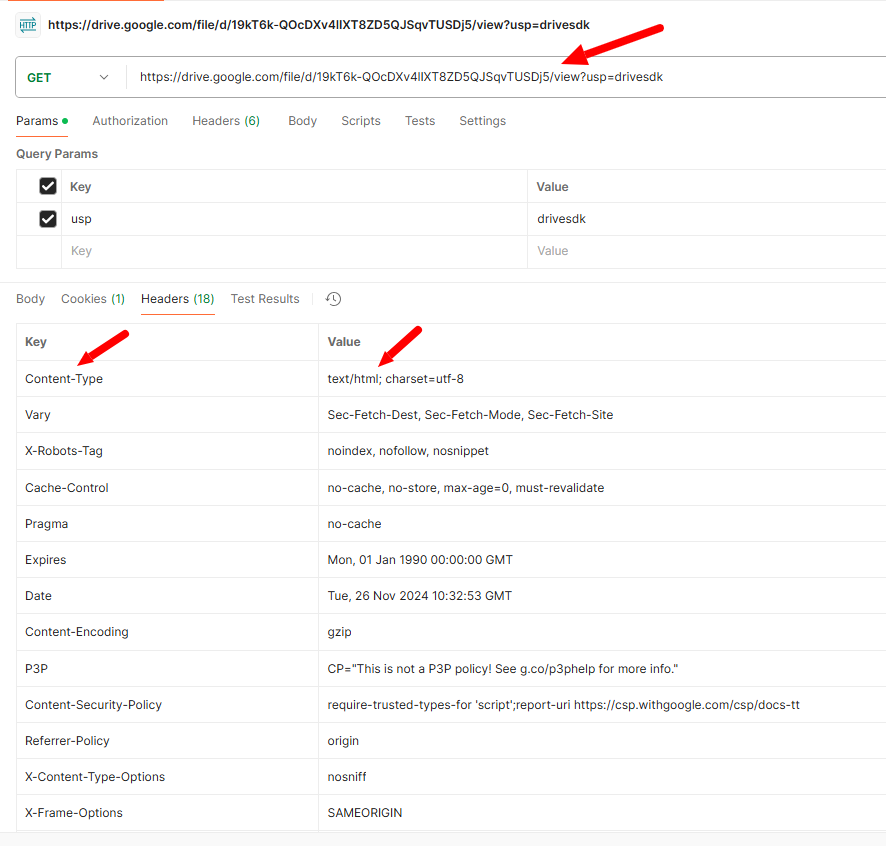Open the Test Results tab
The height and width of the screenshot is (846, 886).
point(265,299)
